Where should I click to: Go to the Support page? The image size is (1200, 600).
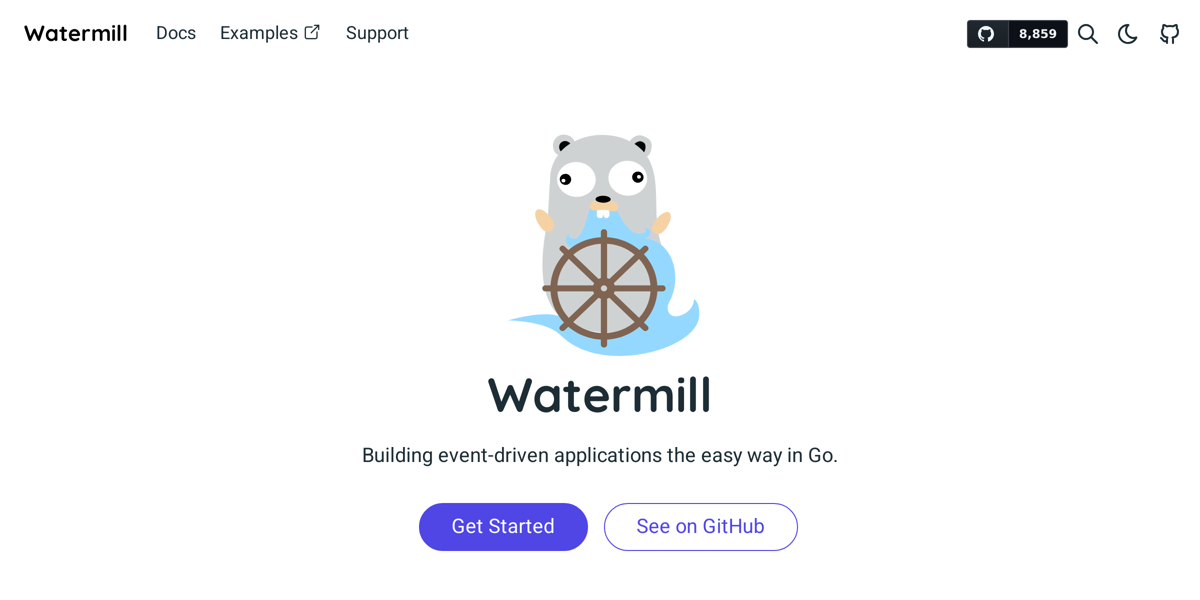click(x=377, y=33)
